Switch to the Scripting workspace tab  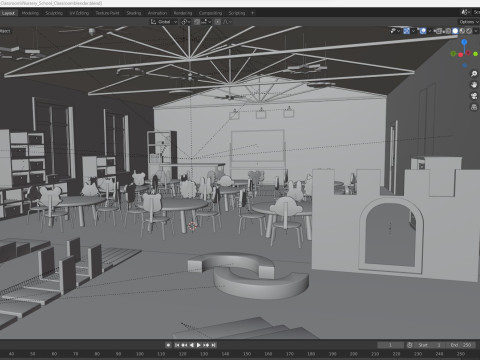coord(237,13)
